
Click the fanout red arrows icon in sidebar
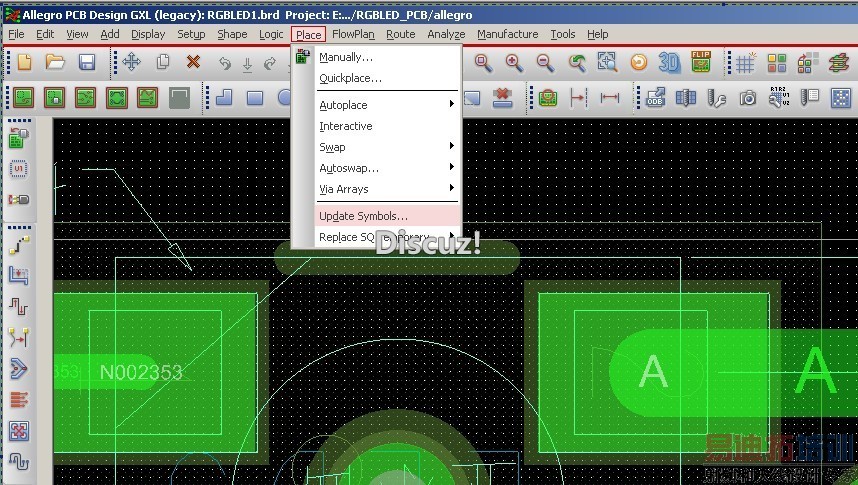pyautogui.click(x=19, y=399)
